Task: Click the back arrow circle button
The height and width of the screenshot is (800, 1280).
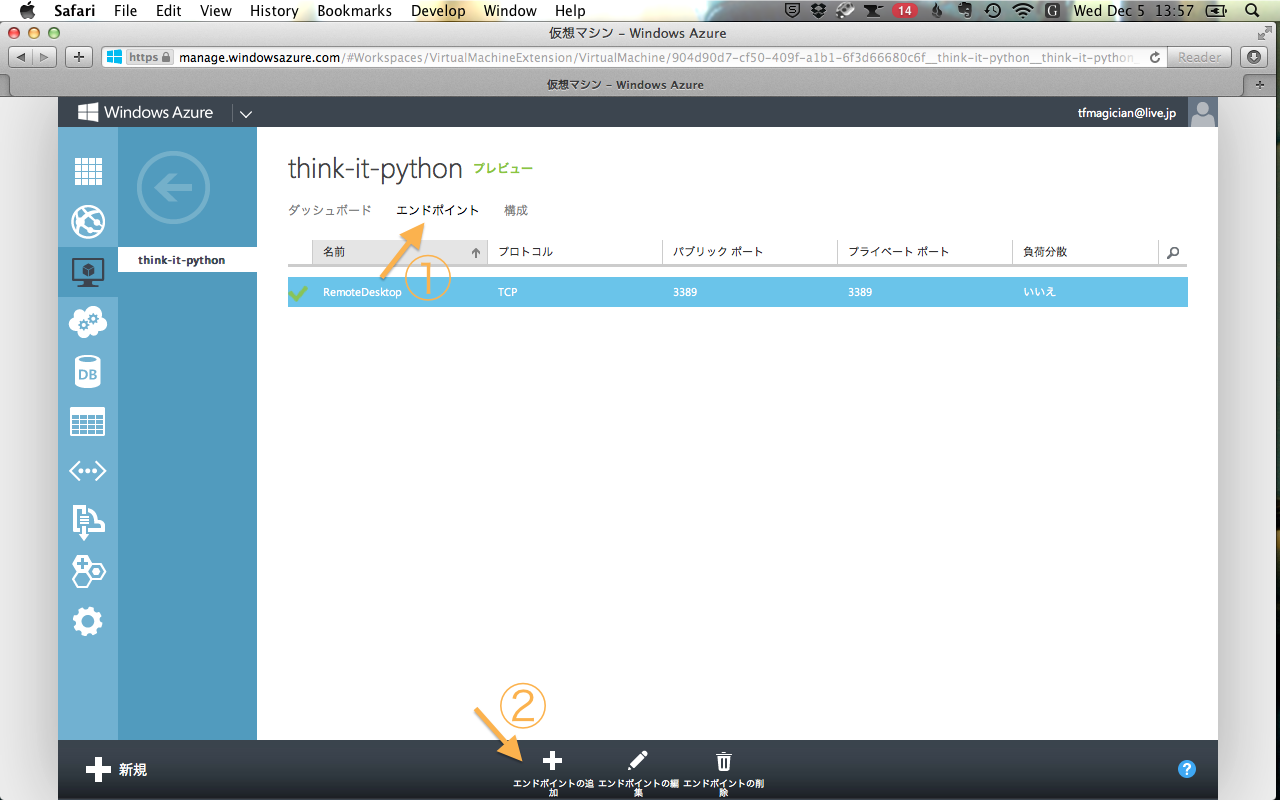Action: (174, 186)
